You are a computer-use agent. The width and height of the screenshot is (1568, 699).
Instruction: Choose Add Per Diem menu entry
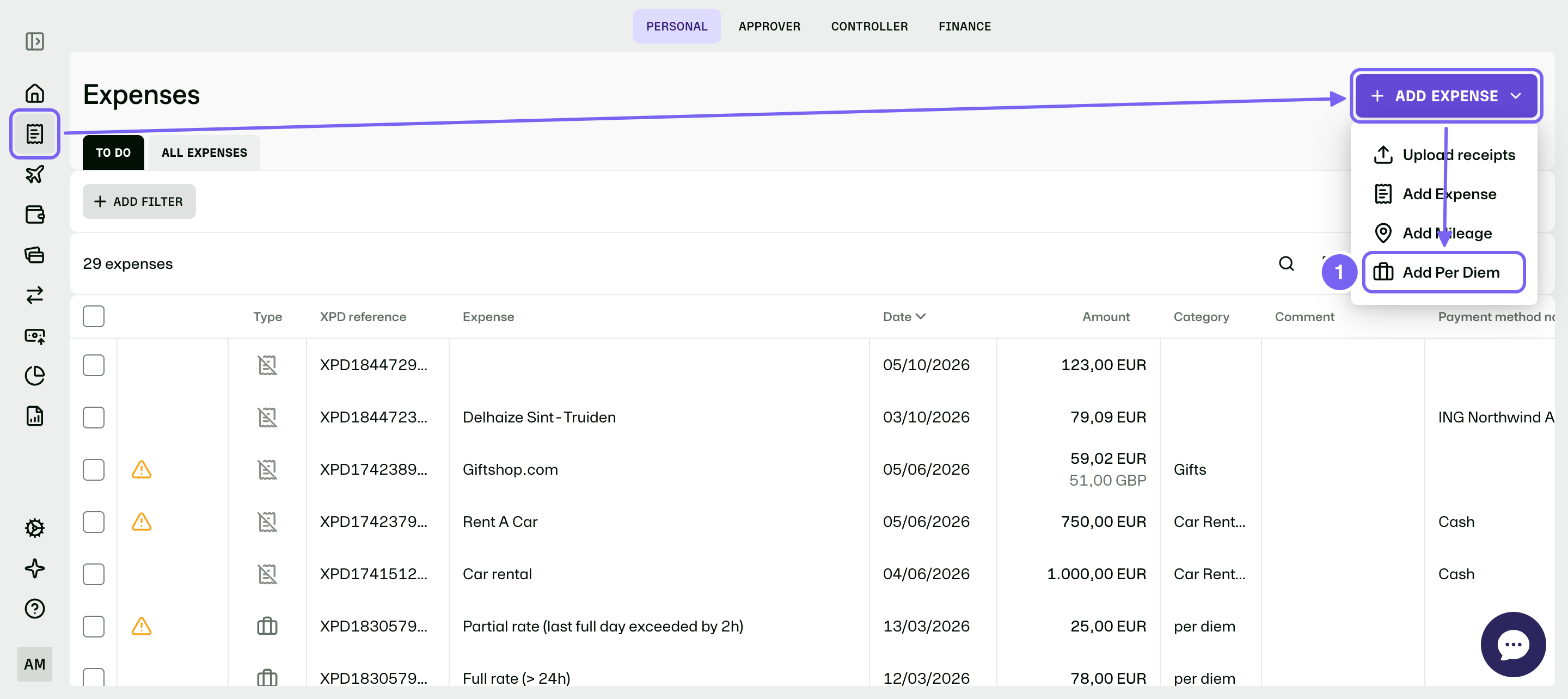[x=1444, y=272]
